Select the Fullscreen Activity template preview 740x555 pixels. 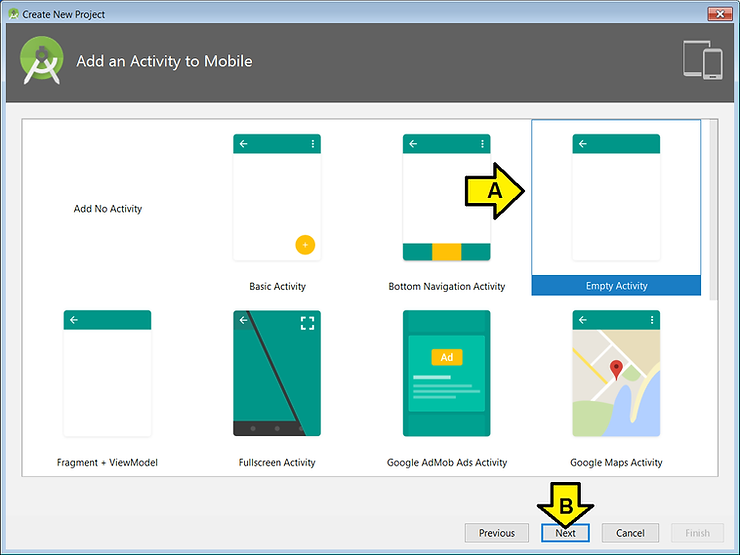point(277,373)
